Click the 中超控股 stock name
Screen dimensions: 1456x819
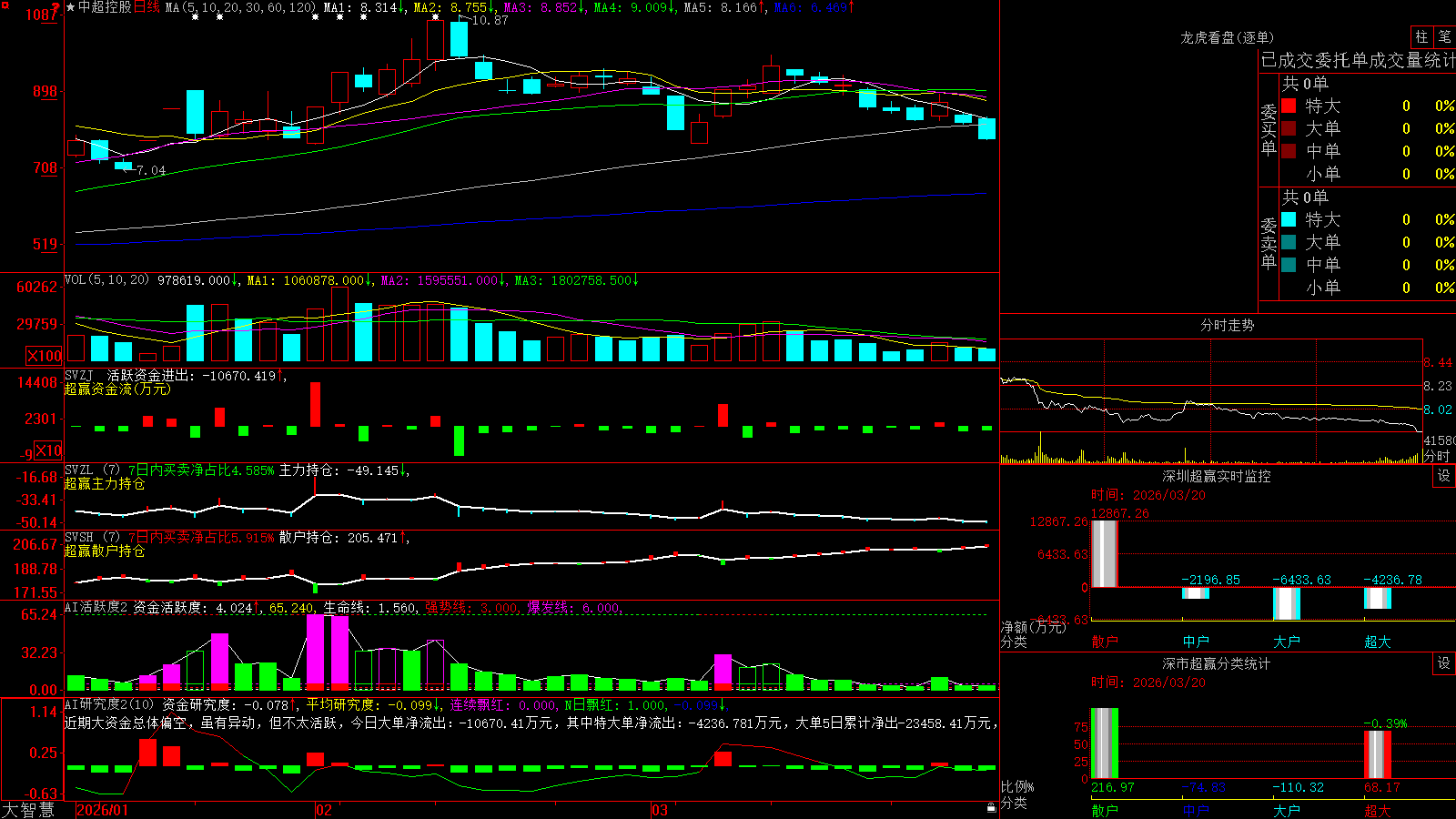coord(105,7)
